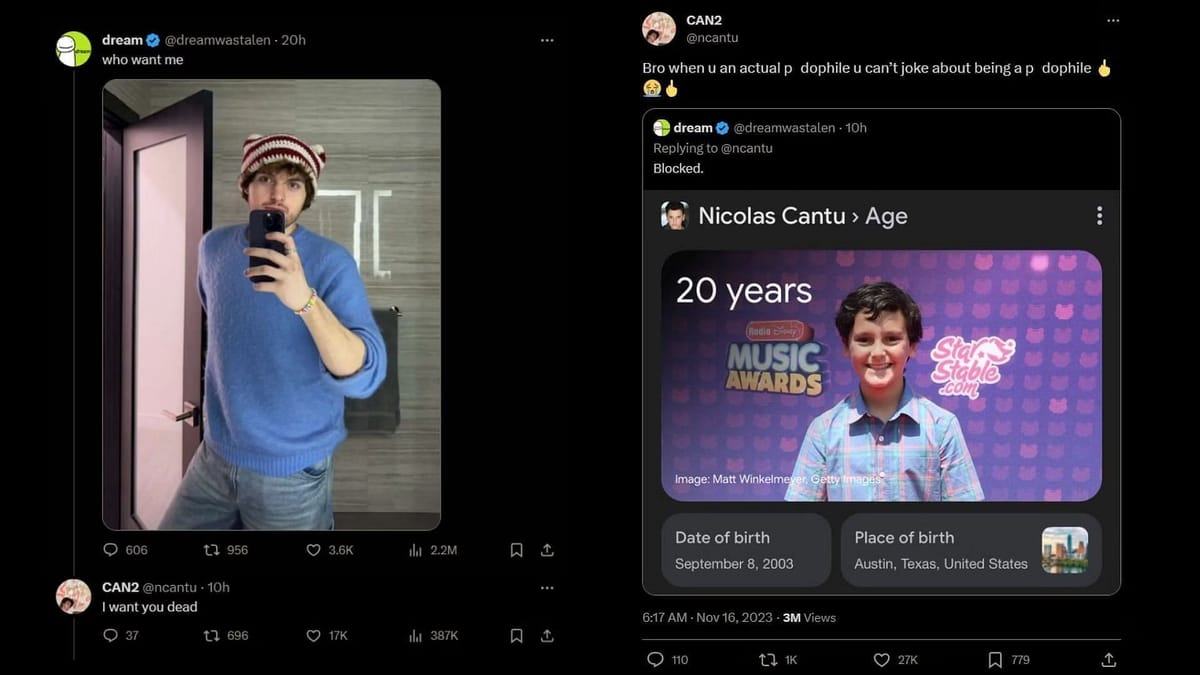View analytics showing 2.2M views

[x=416, y=550]
